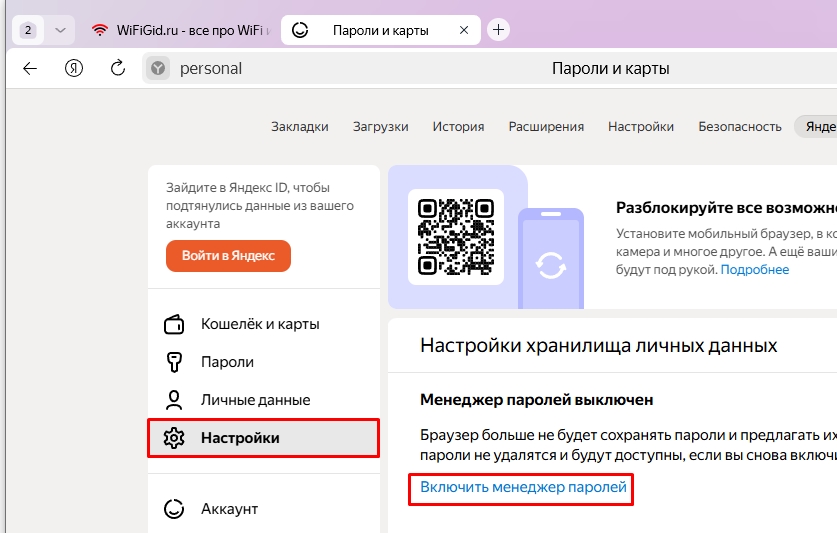The height and width of the screenshot is (533, 837).
Task: Click the Yandex home button icon
Action: tap(74, 68)
